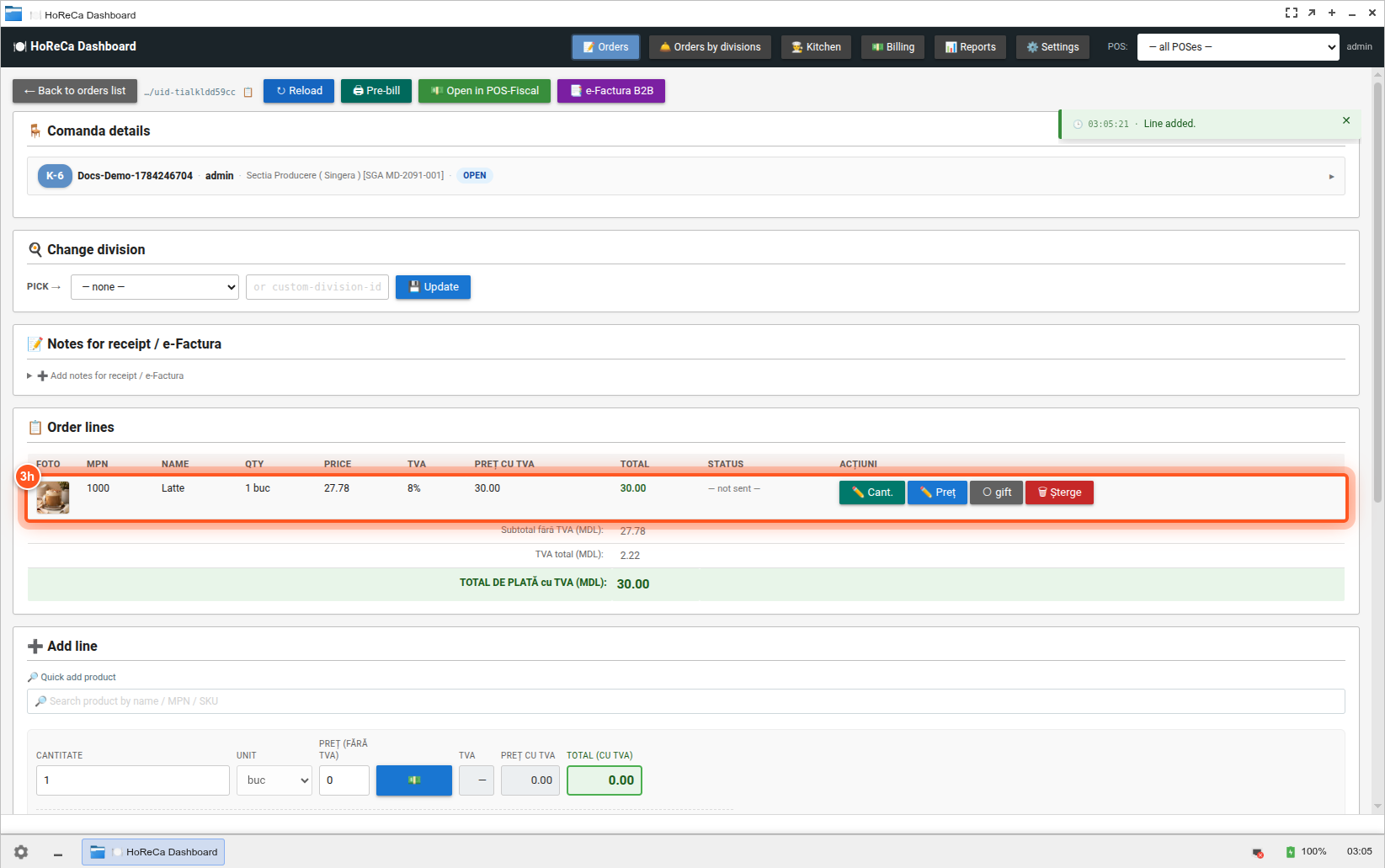Click the OPEN status badge

[x=475, y=176]
